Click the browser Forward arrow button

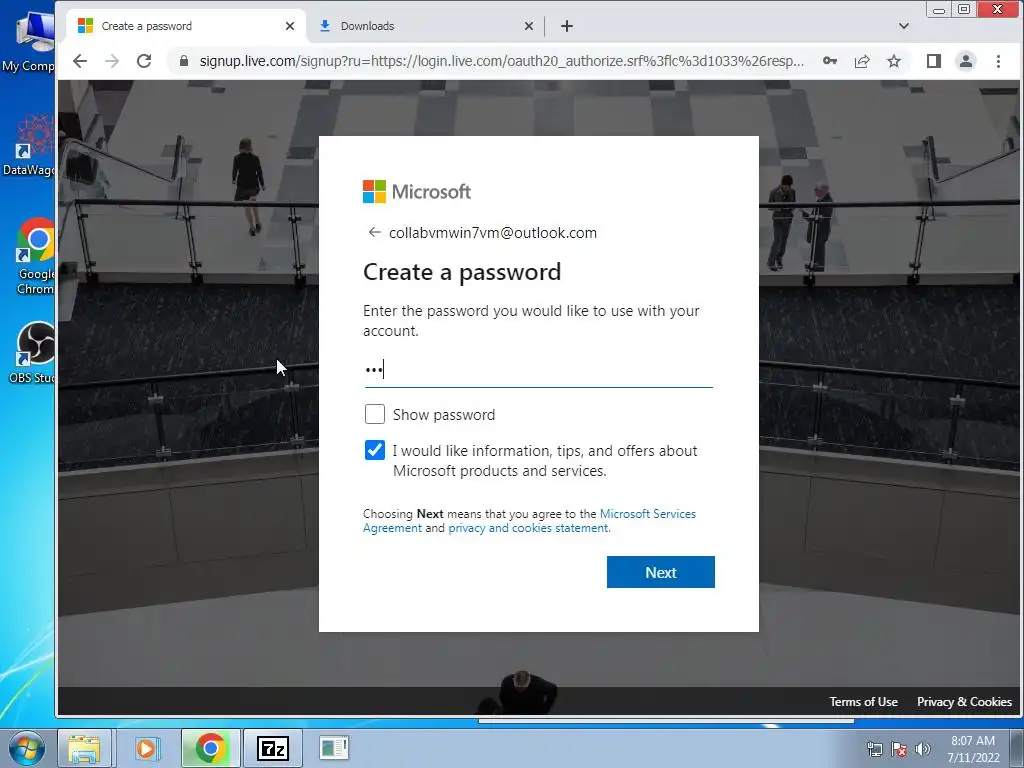(x=112, y=61)
